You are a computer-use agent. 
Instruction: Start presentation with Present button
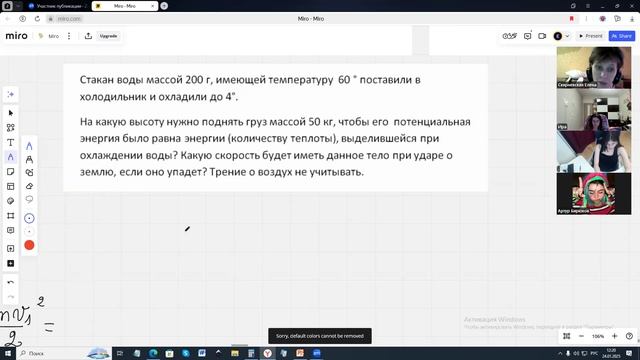[x=590, y=36]
